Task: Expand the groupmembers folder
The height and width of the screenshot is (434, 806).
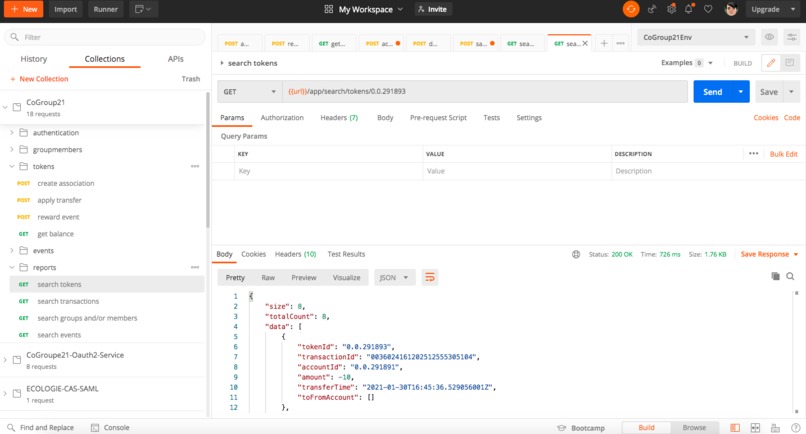Action: (x=12, y=150)
